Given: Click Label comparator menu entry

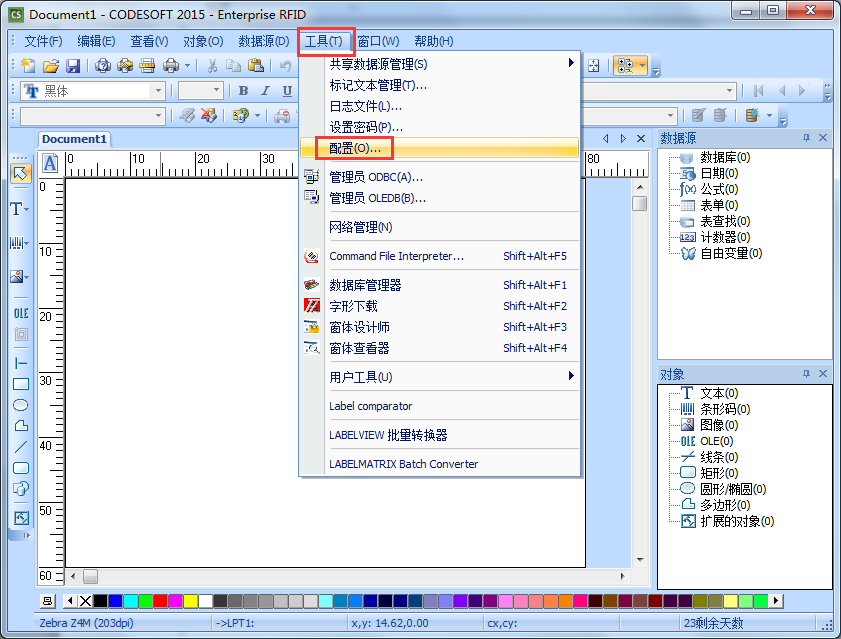Looking at the screenshot, I should pyautogui.click(x=439, y=406).
